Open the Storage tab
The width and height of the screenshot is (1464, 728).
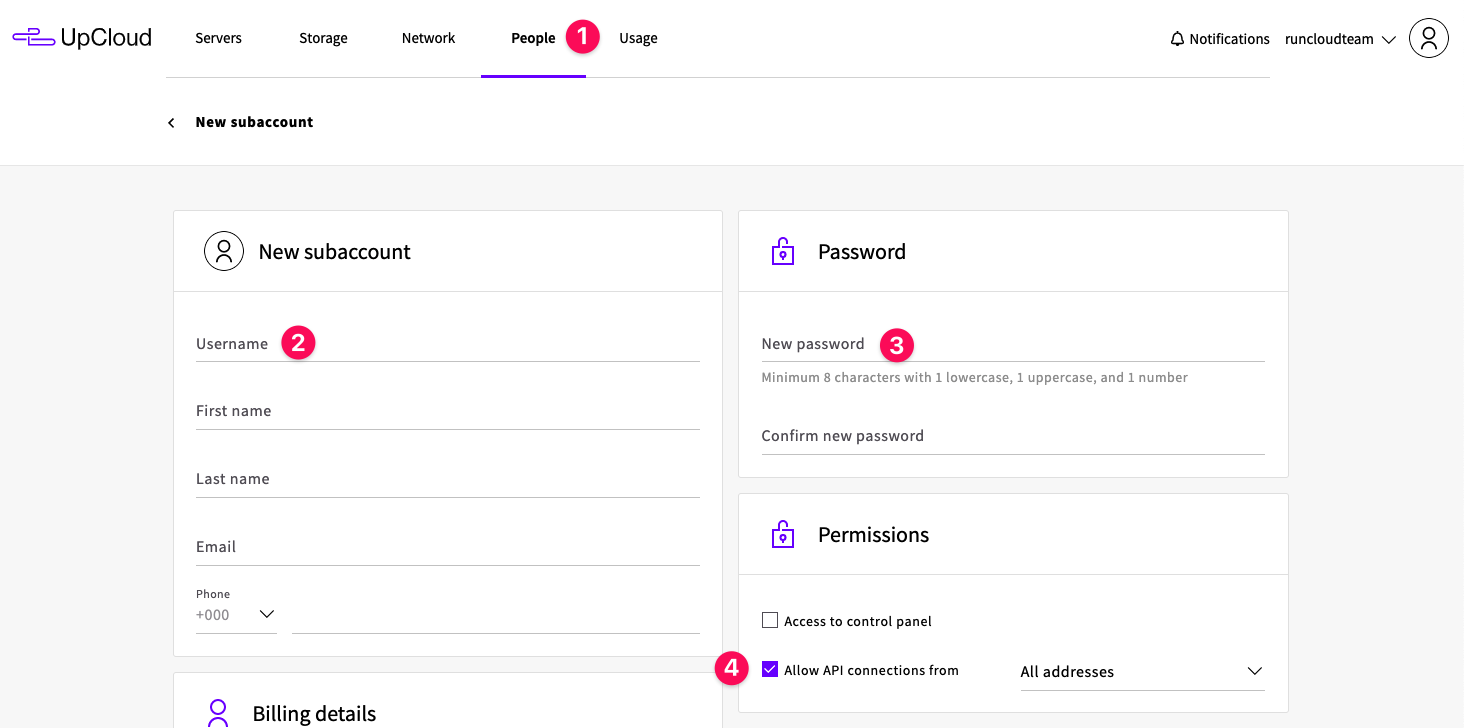click(x=323, y=38)
